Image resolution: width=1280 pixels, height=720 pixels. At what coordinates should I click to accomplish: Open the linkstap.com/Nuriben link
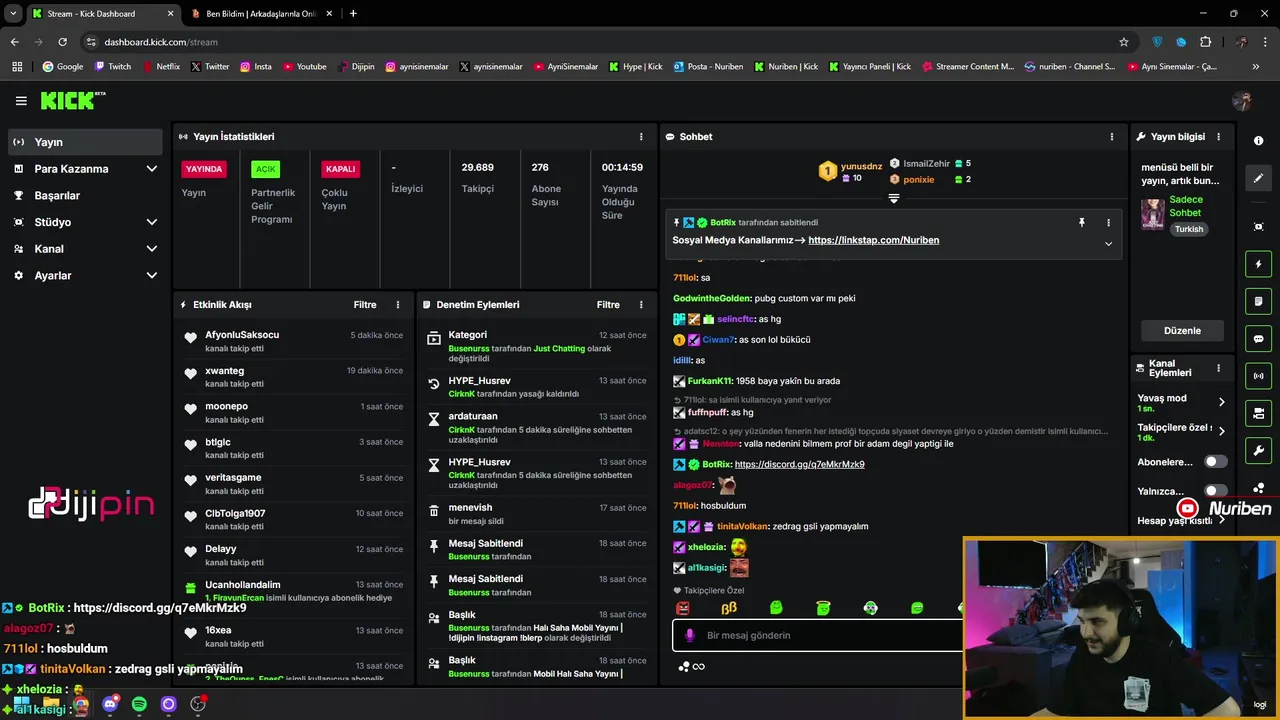(873, 240)
